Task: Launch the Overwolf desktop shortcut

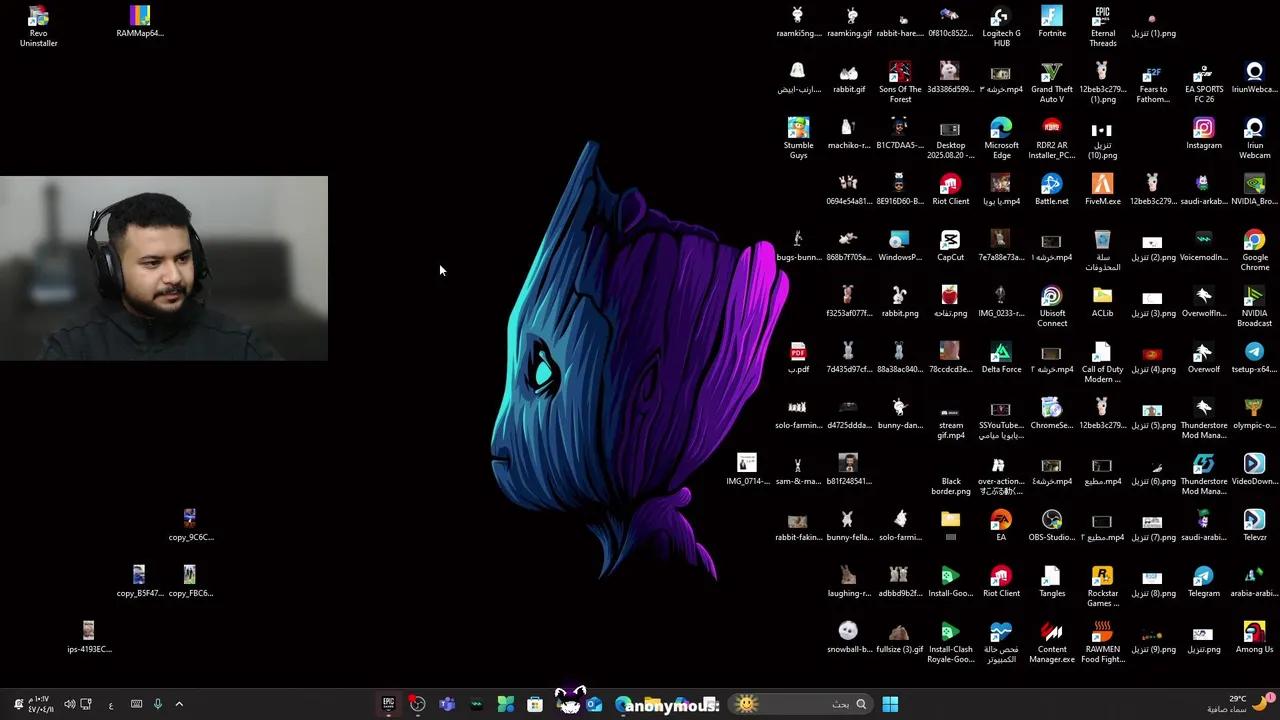Action: [x=1204, y=358]
